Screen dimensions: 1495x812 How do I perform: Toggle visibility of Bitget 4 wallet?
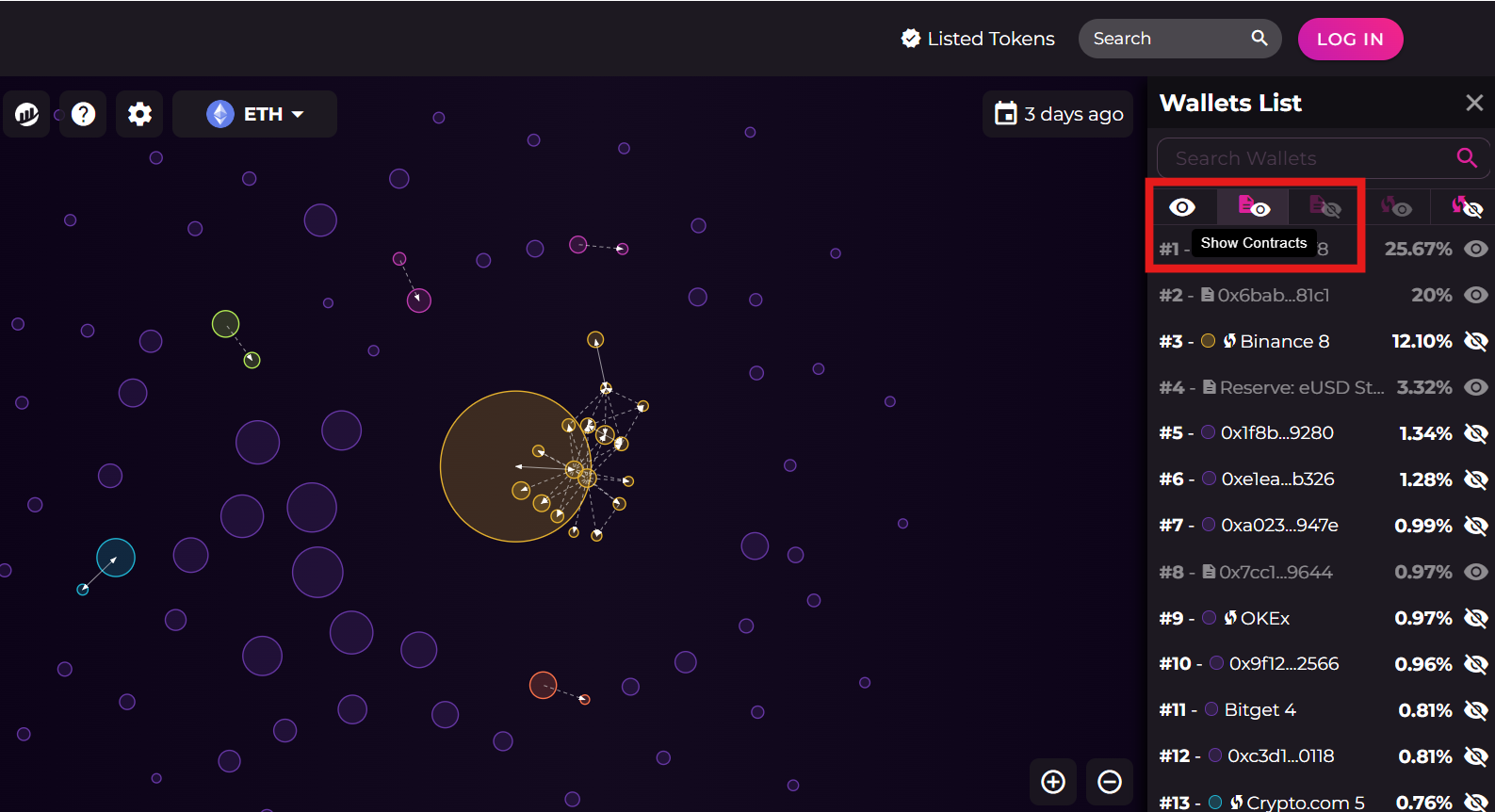click(x=1476, y=710)
